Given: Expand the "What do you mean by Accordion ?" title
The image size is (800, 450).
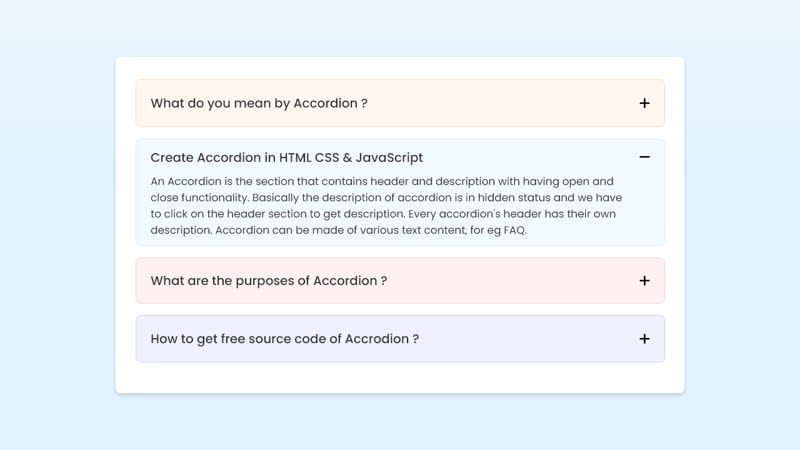Looking at the screenshot, I should point(259,103).
